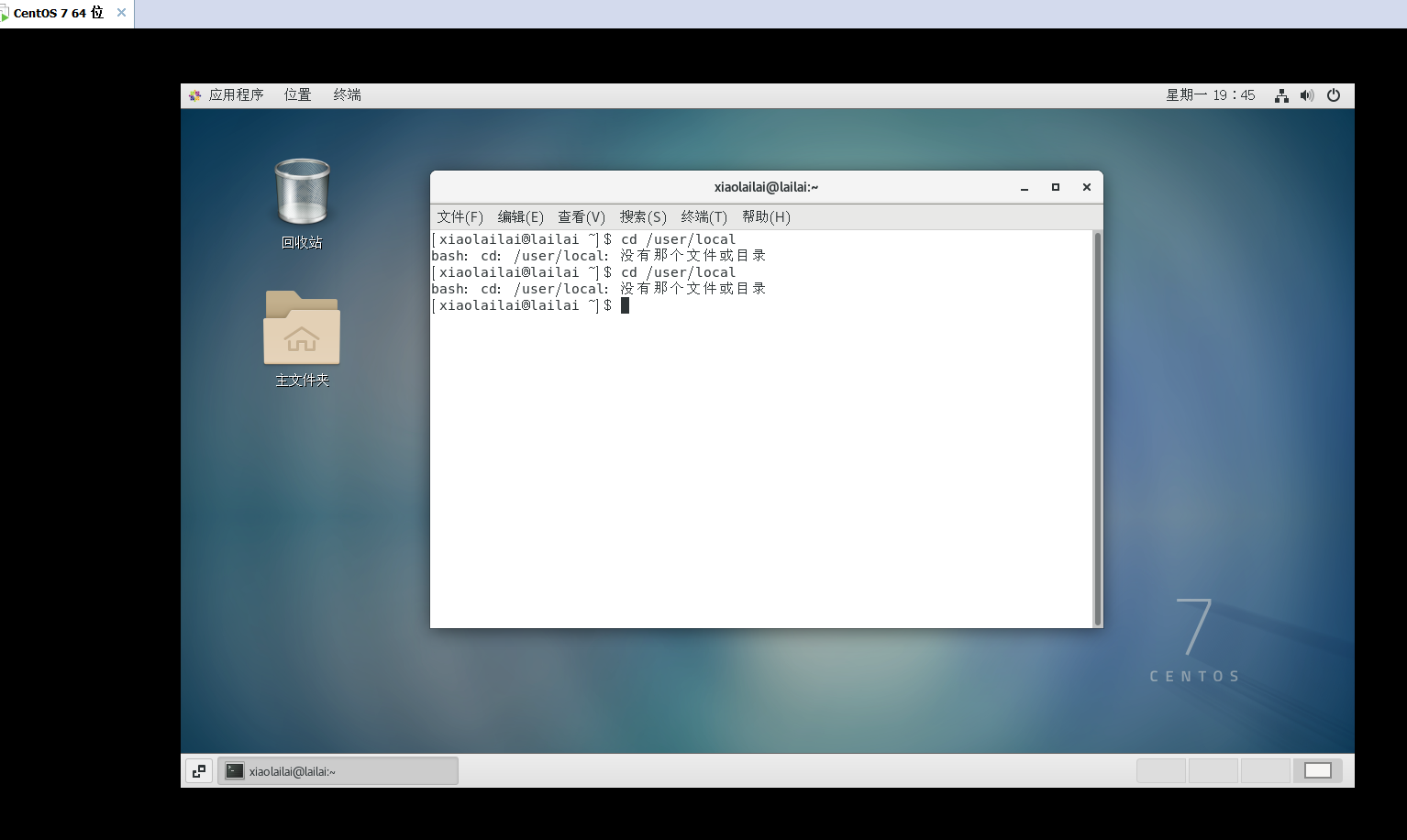Screen dimensions: 1407x840
Task: Minimize the terminal window
Action: [1025, 187]
